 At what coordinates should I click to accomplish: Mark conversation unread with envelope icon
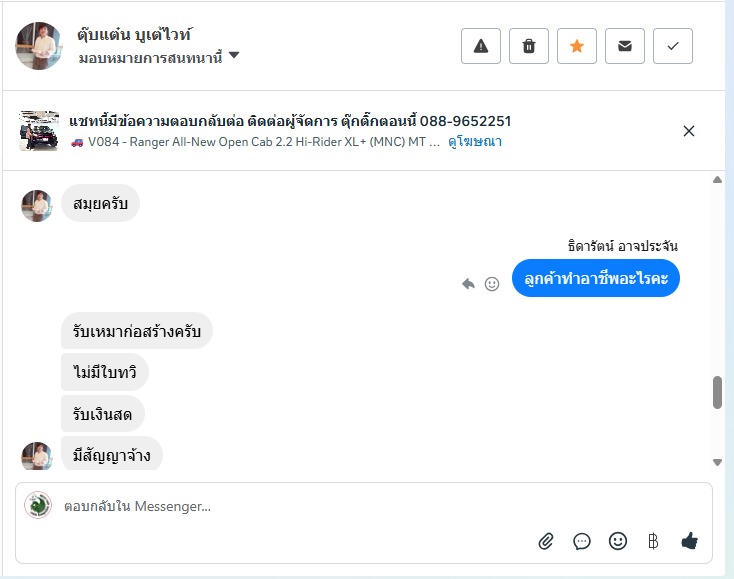(x=625, y=46)
